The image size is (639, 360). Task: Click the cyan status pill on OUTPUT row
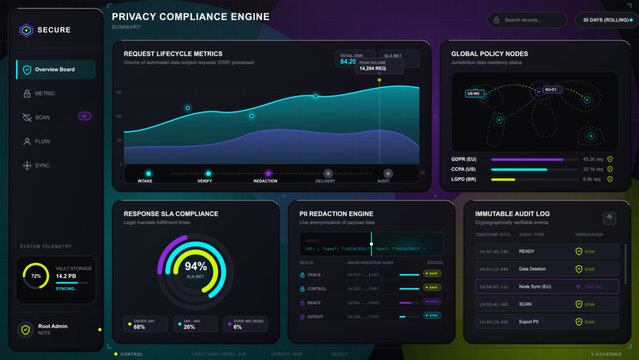tap(432, 315)
